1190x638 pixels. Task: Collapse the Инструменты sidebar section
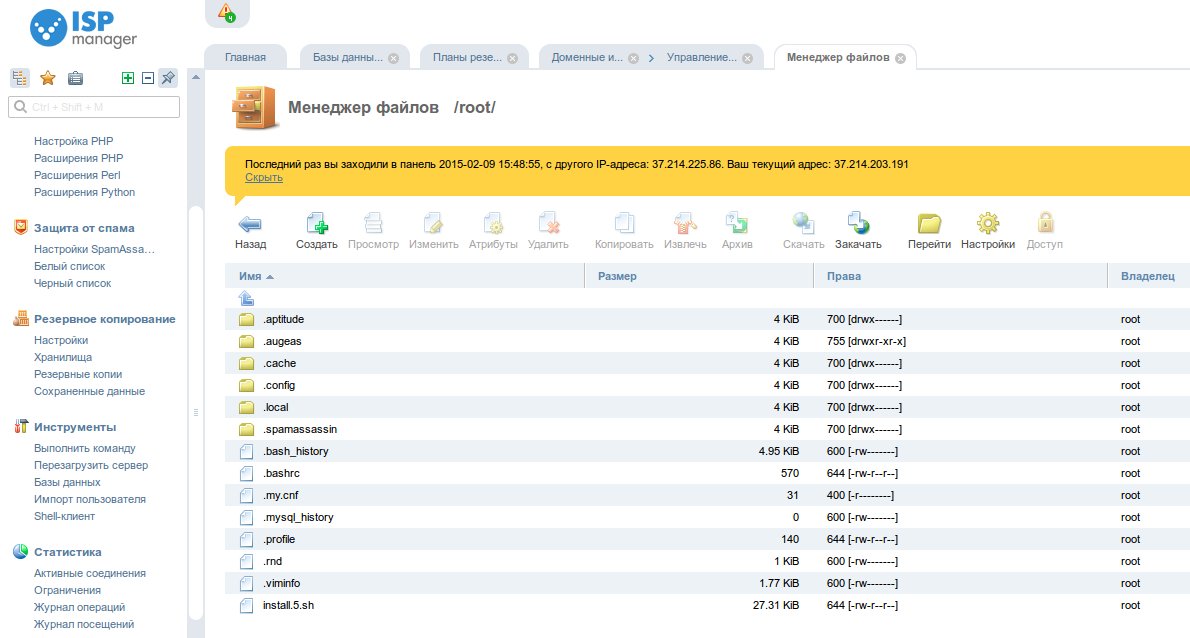pos(74,427)
